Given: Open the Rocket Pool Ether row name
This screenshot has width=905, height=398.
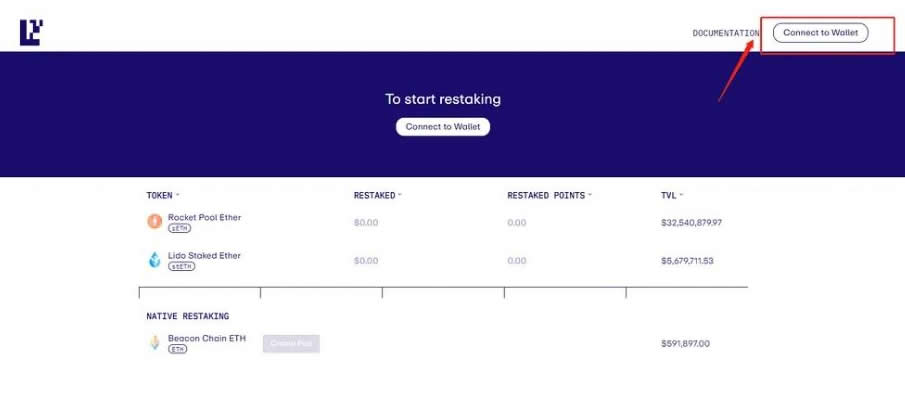Looking at the screenshot, I should [x=204, y=217].
